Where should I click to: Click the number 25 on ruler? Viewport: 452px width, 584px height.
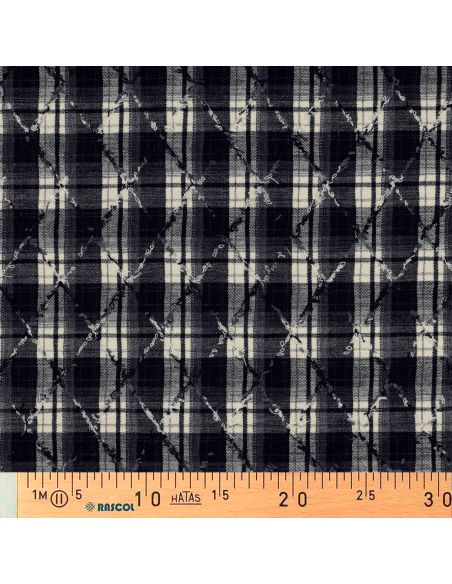click(x=365, y=496)
